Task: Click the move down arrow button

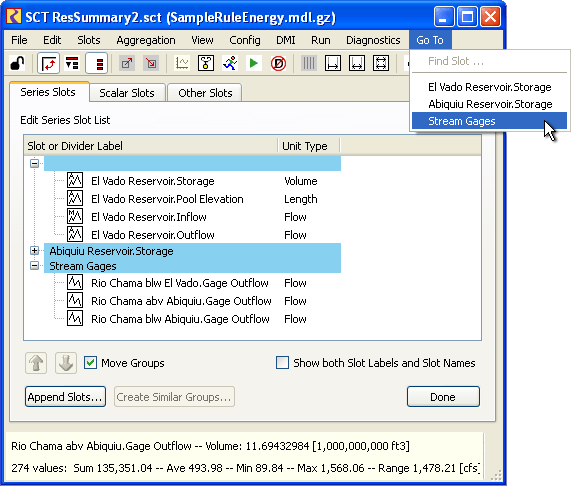Action: coord(66,363)
